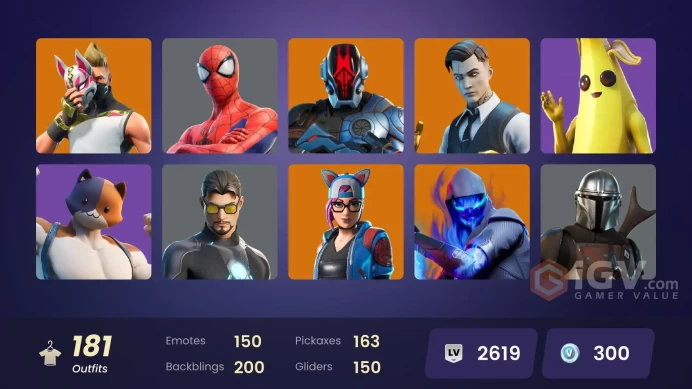Viewport: 692px width, 389px height.
Task: Open the Meowscles cat outfit thumbnail
Action: pos(94,222)
